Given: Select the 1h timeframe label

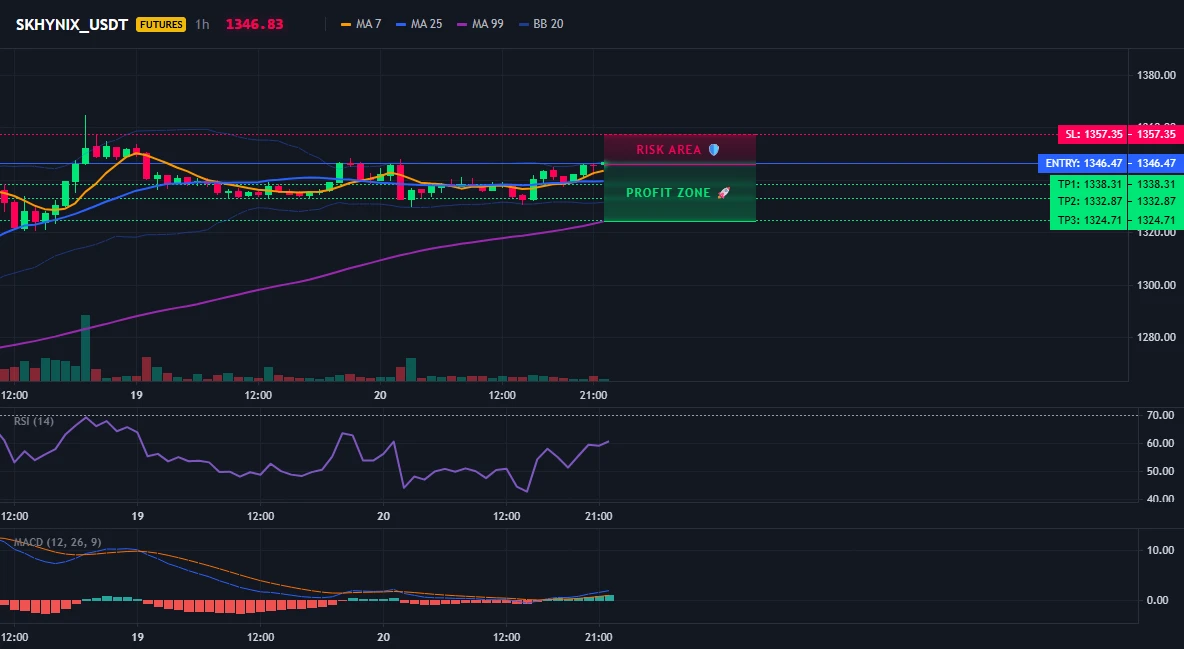Looking at the screenshot, I should point(202,24).
